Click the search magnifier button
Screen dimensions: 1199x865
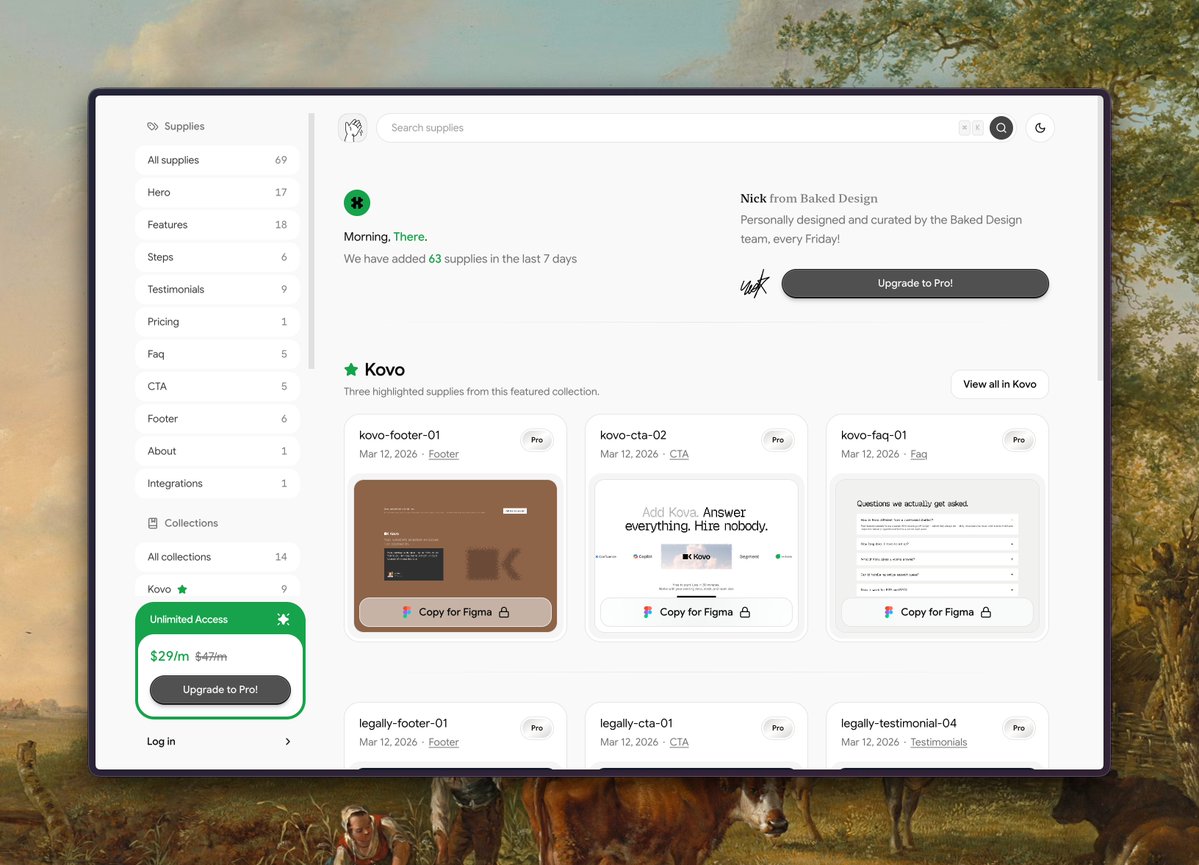[1001, 128]
